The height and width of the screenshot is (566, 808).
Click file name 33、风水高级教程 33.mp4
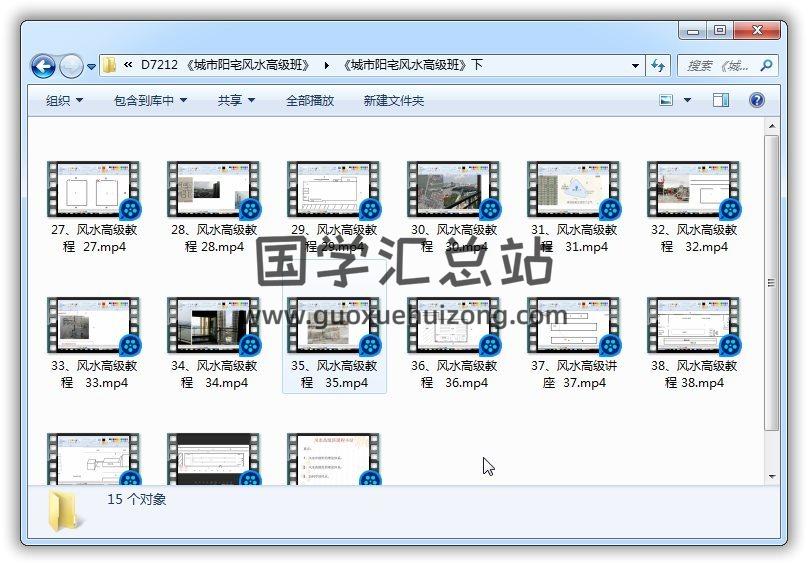click(x=94, y=374)
